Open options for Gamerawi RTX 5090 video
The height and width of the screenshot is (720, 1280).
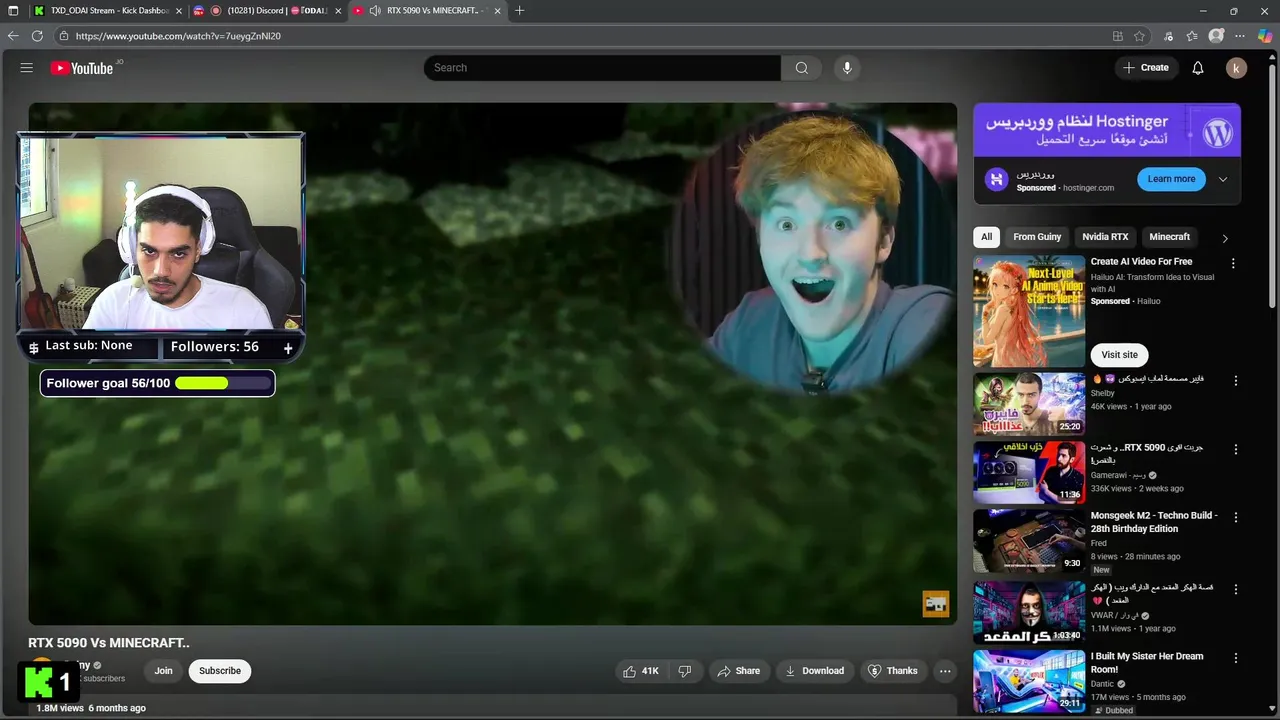click(1236, 449)
